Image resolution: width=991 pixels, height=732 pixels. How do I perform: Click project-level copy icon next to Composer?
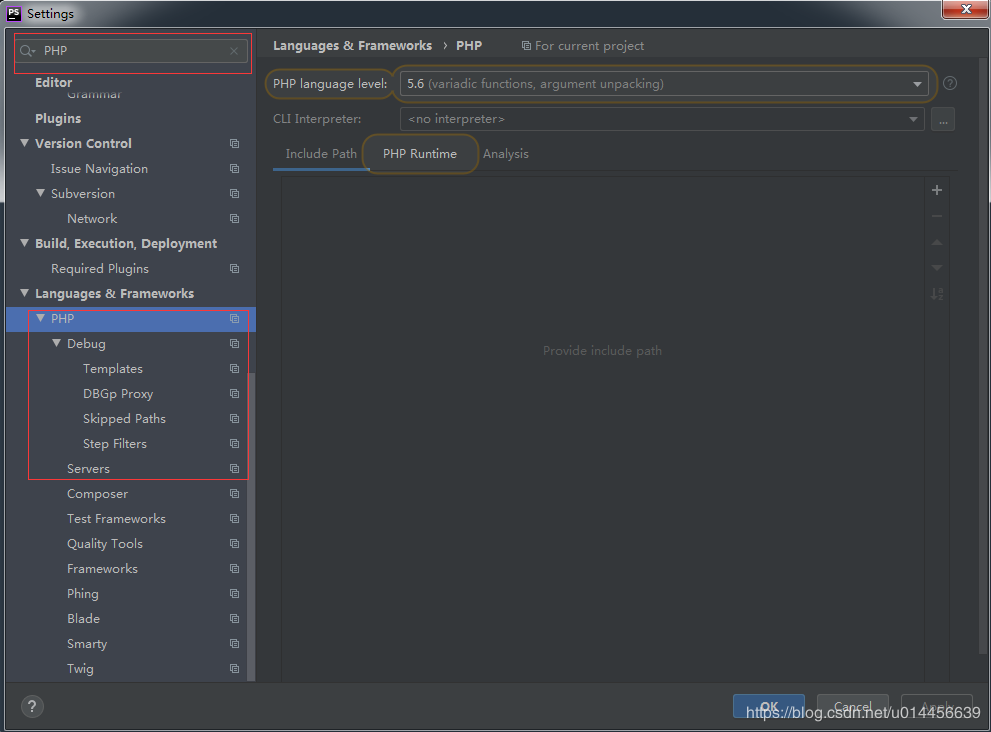(x=234, y=494)
